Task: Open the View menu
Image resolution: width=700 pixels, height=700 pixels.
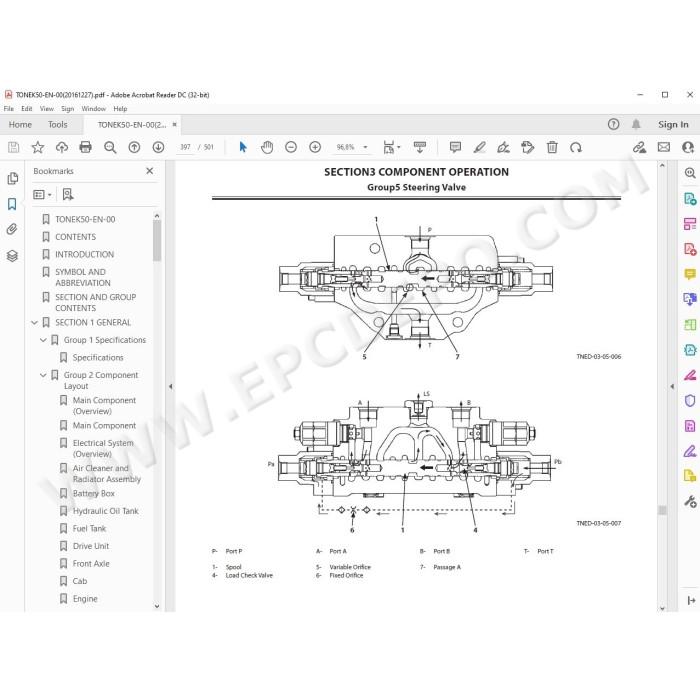Action: (x=46, y=108)
